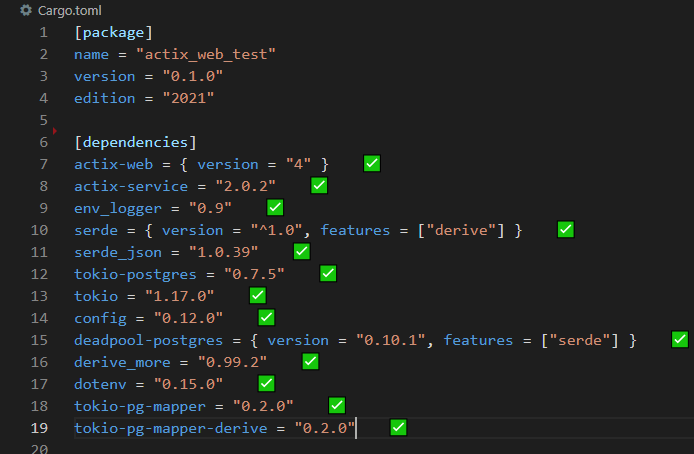Click the env_logger dependency name
This screenshot has height=454, width=694.
pos(118,208)
